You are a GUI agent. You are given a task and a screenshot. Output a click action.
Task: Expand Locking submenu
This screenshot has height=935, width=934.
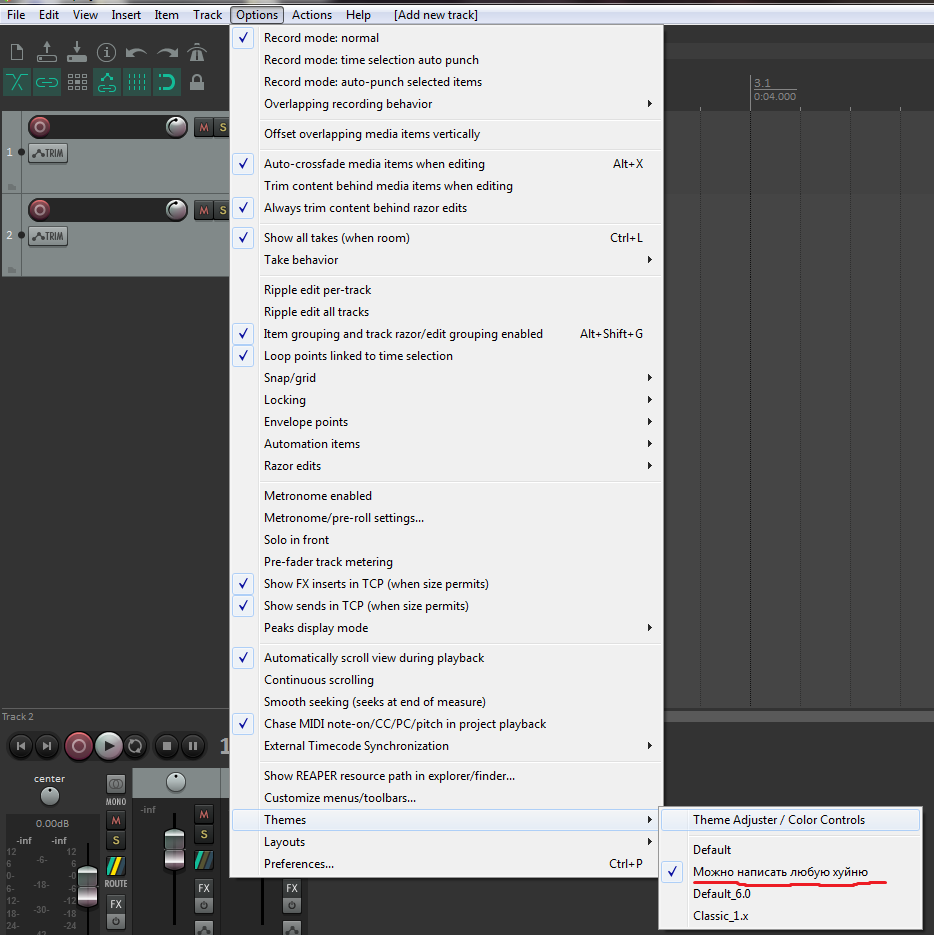click(446, 400)
